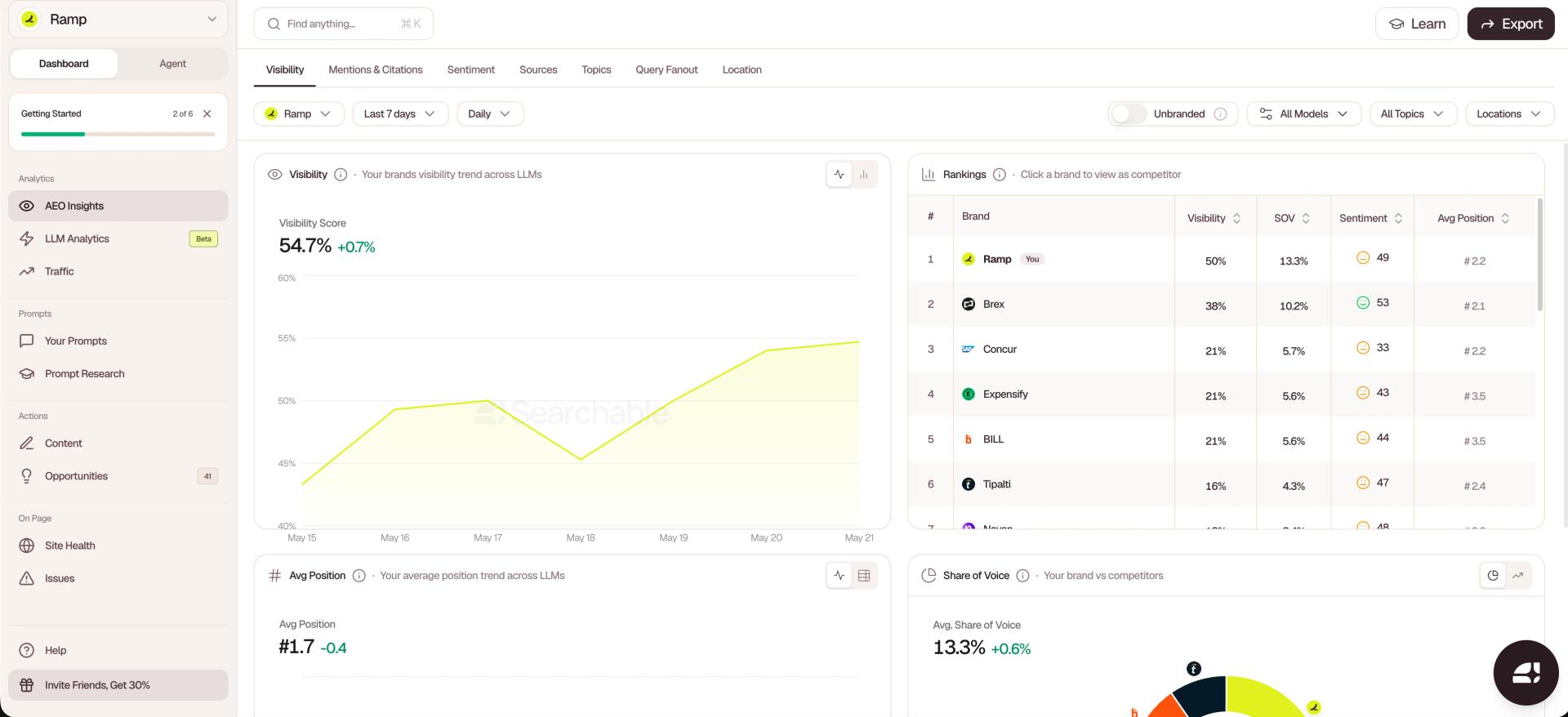Open Invite Friends, Get 30% link
This screenshot has width=1568, height=717.
[118, 685]
